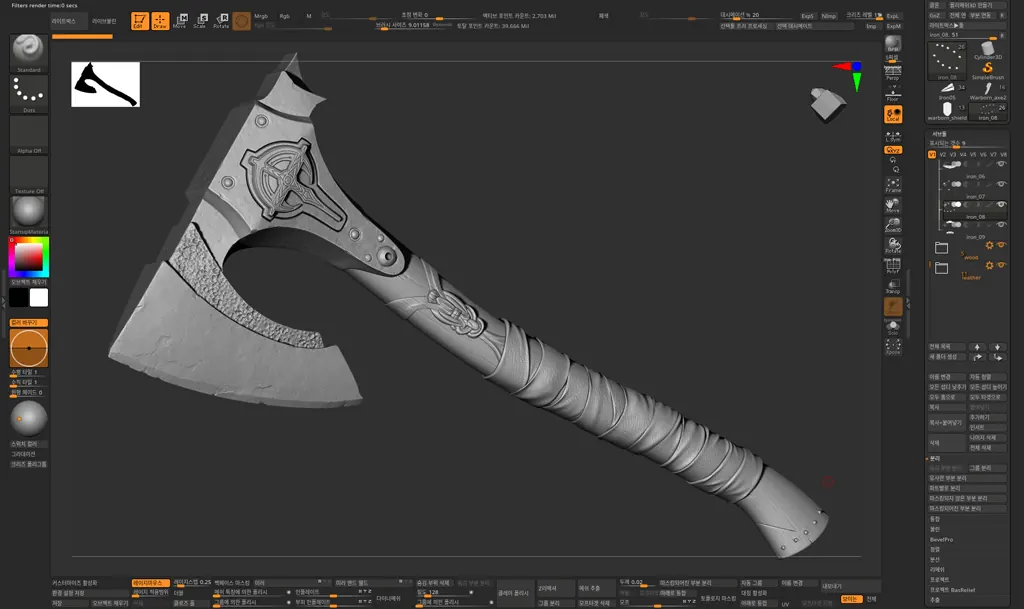Expand the wood subtool folder
This screenshot has height=609, width=1024.
pos(941,247)
